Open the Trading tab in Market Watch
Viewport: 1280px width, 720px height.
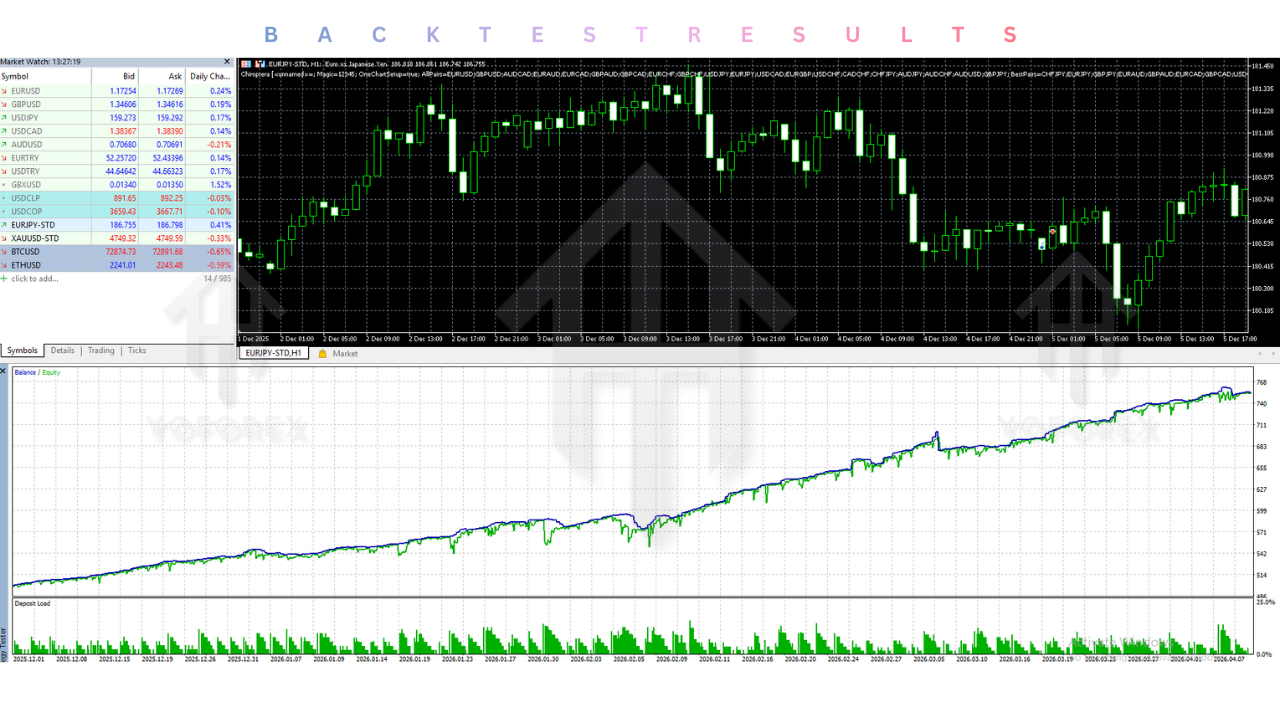pyautogui.click(x=101, y=351)
